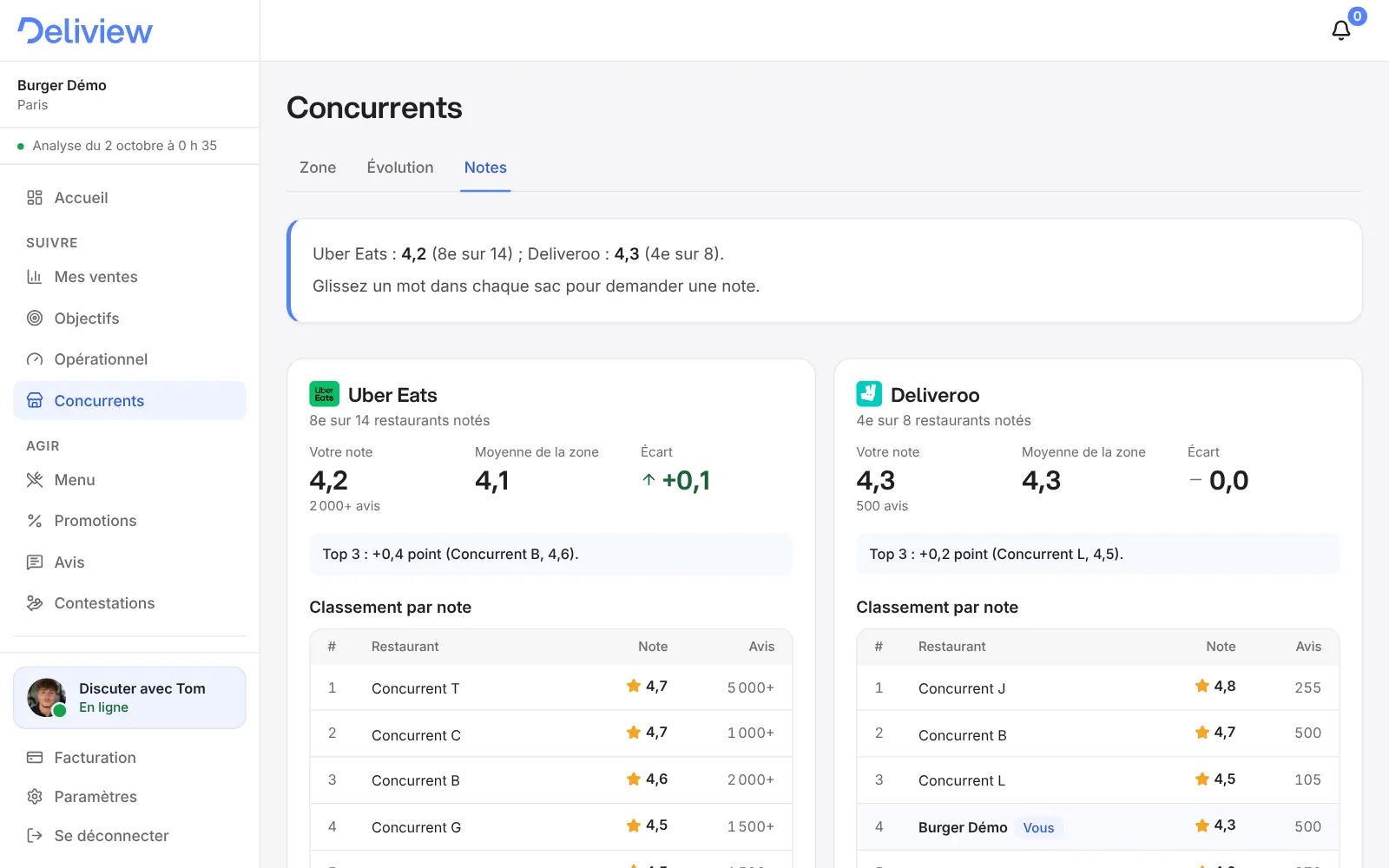
Task: Go to Accueil in sidebar
Action: [x=130, y=198]
